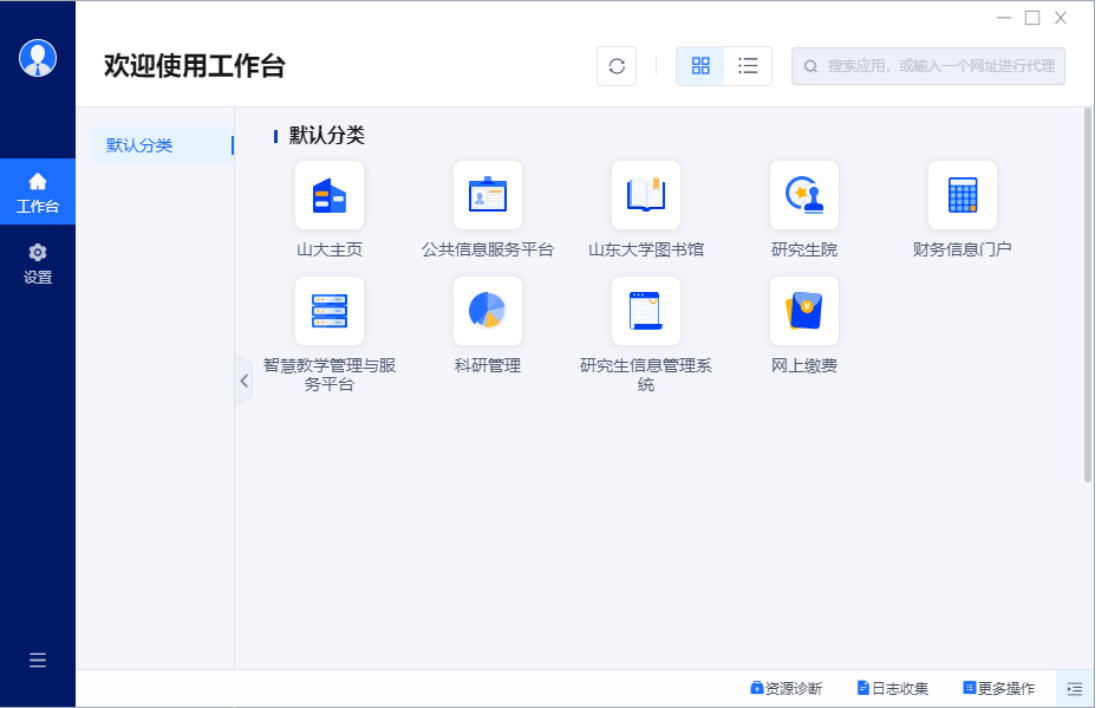
Task: Click 资源诊断 in status bar
Action: coord(786,688)
